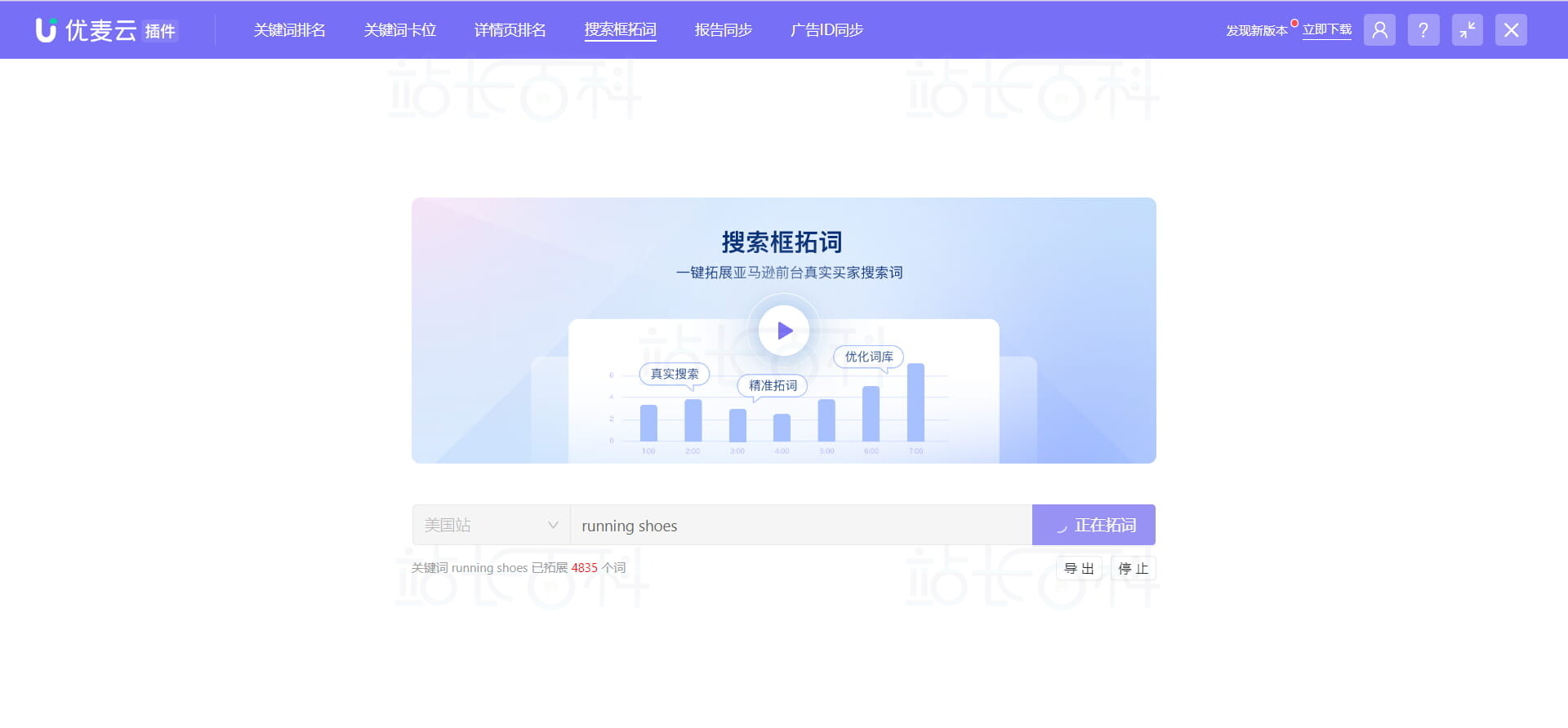Switch to the 关键词卡位 tab

pos(400,30)
